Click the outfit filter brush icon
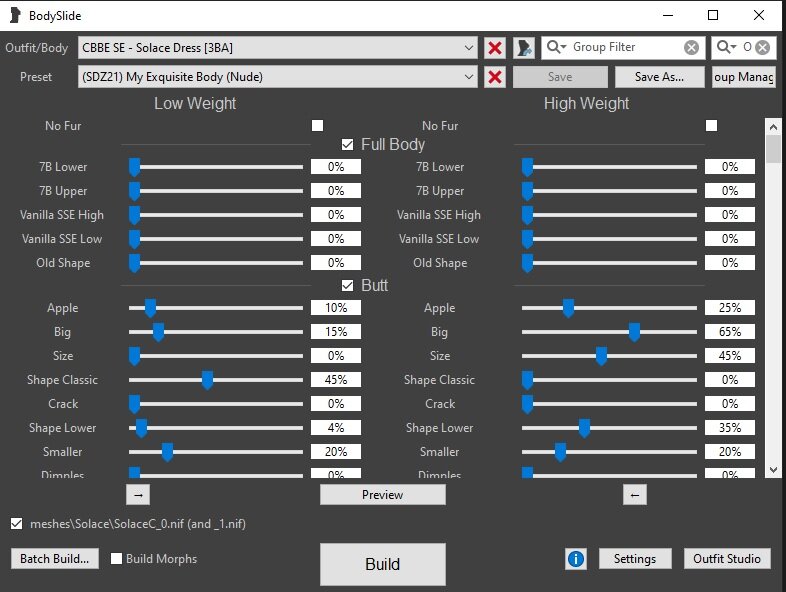Viewport: 786px width, 592px height. [524, 48]
